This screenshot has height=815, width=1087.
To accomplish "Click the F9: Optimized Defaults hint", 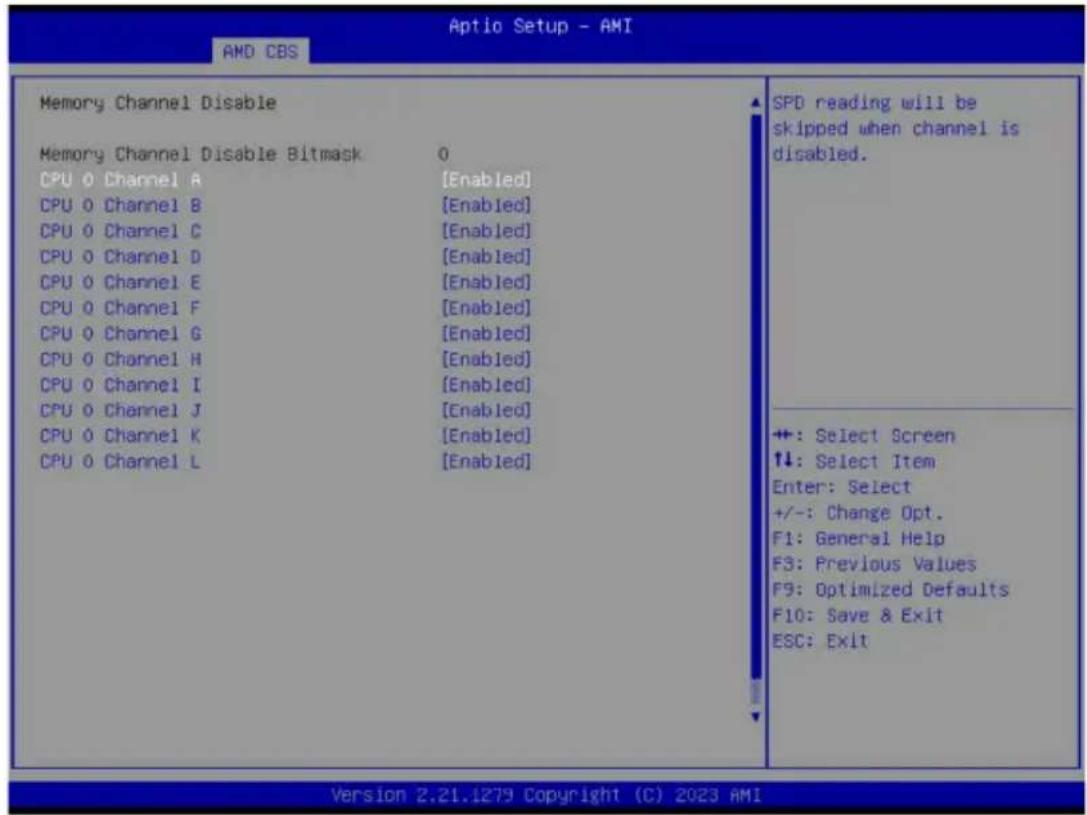I will click(891, 590).
